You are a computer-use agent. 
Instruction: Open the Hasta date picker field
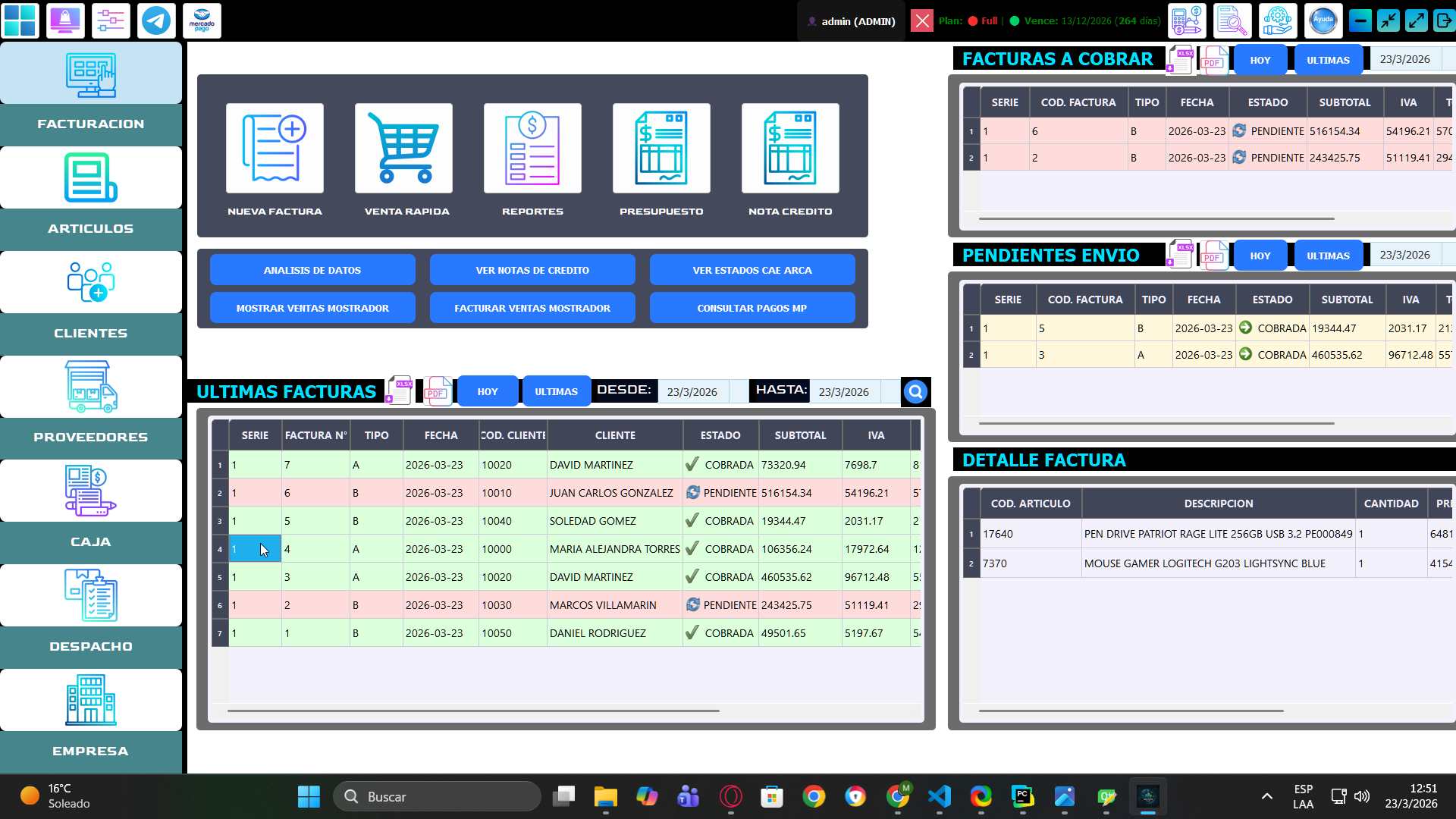click(843, 392)
